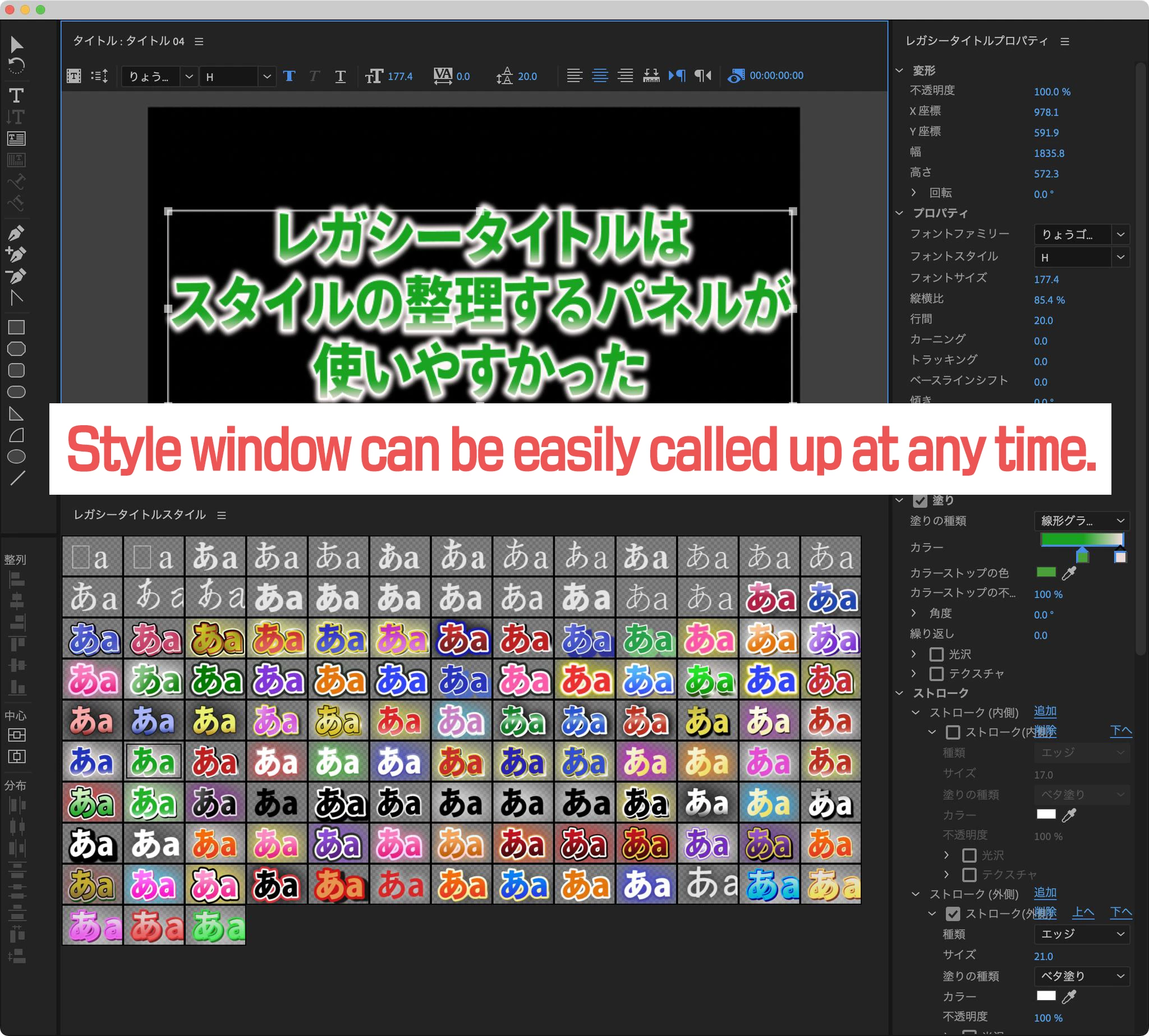
Task: Click the カラーストップの色 green swatch
Action: (1046, 572)
